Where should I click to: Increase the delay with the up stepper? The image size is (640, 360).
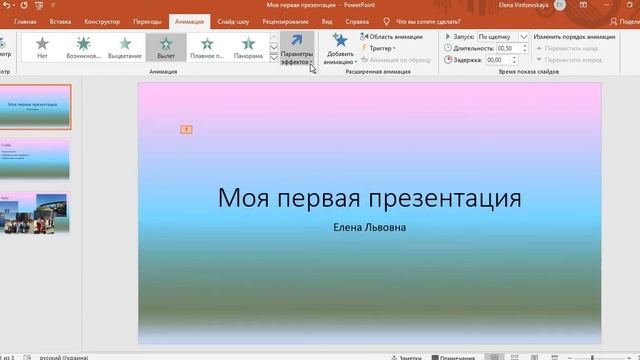coord(514,57)
